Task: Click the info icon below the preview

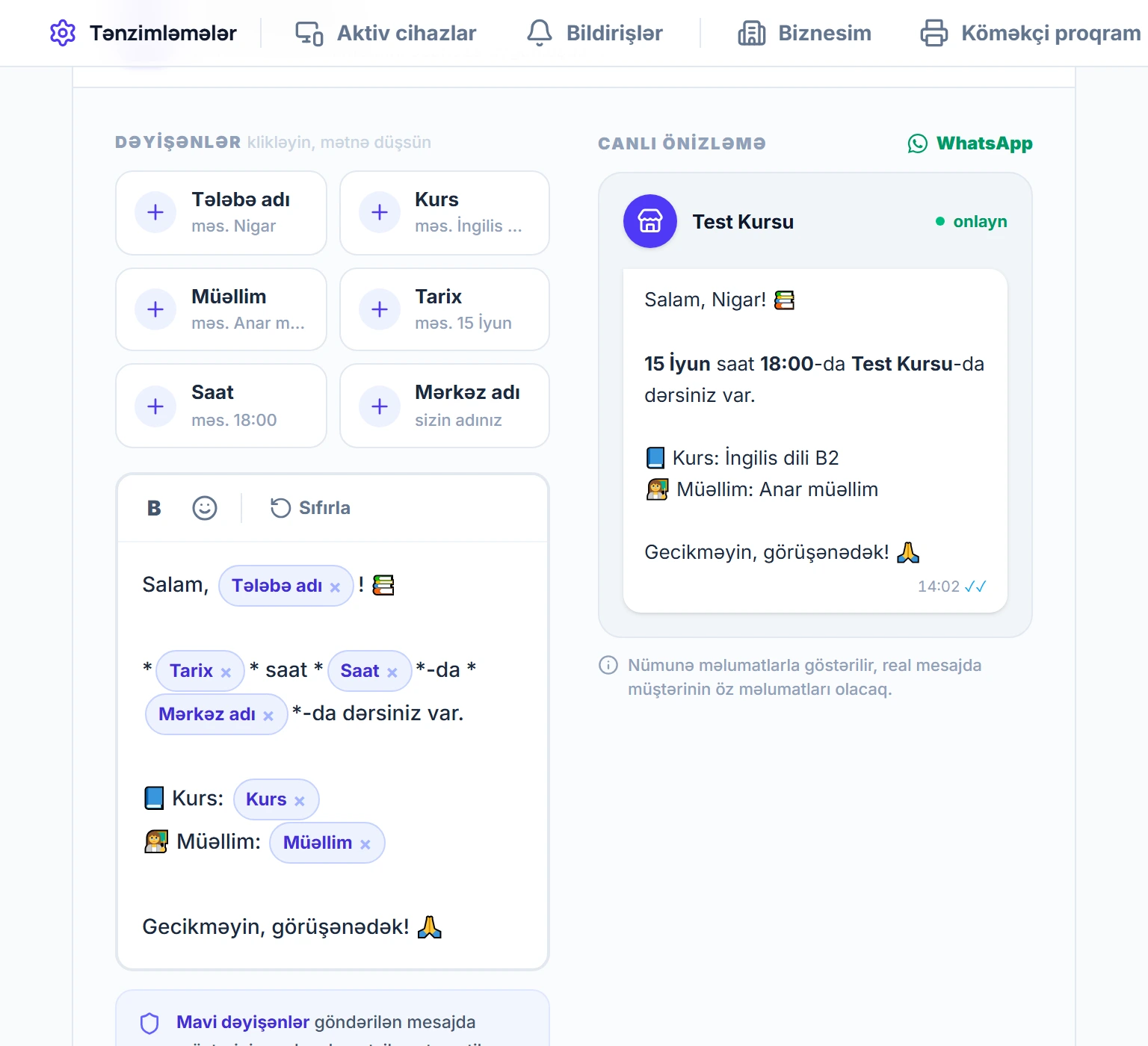Action: (608, 665)
